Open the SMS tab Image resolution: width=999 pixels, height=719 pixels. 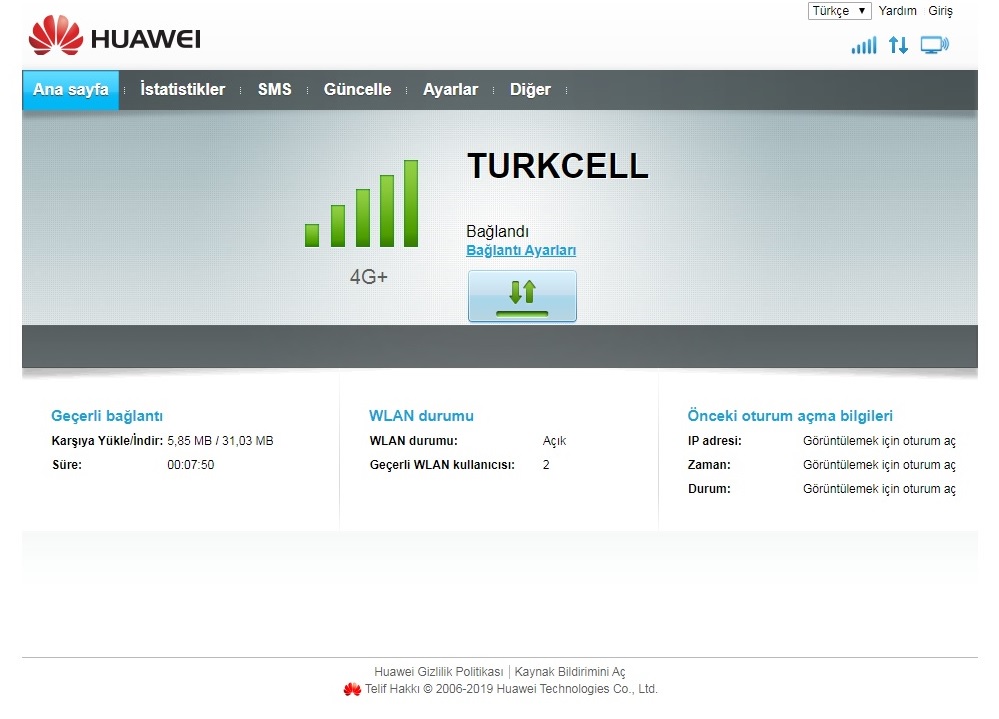pyautogui.click(x=275, y=89)
